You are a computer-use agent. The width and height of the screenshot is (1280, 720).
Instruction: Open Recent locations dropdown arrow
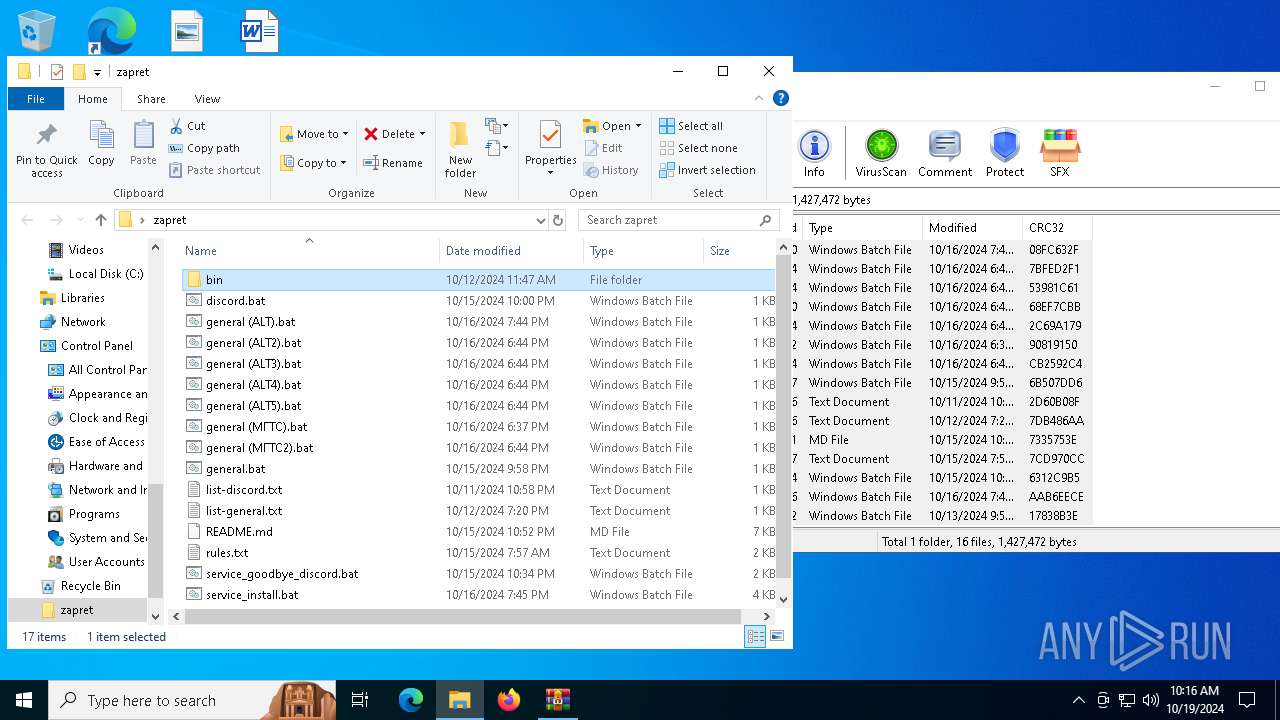pyautogui.click(x=80, y=220)
